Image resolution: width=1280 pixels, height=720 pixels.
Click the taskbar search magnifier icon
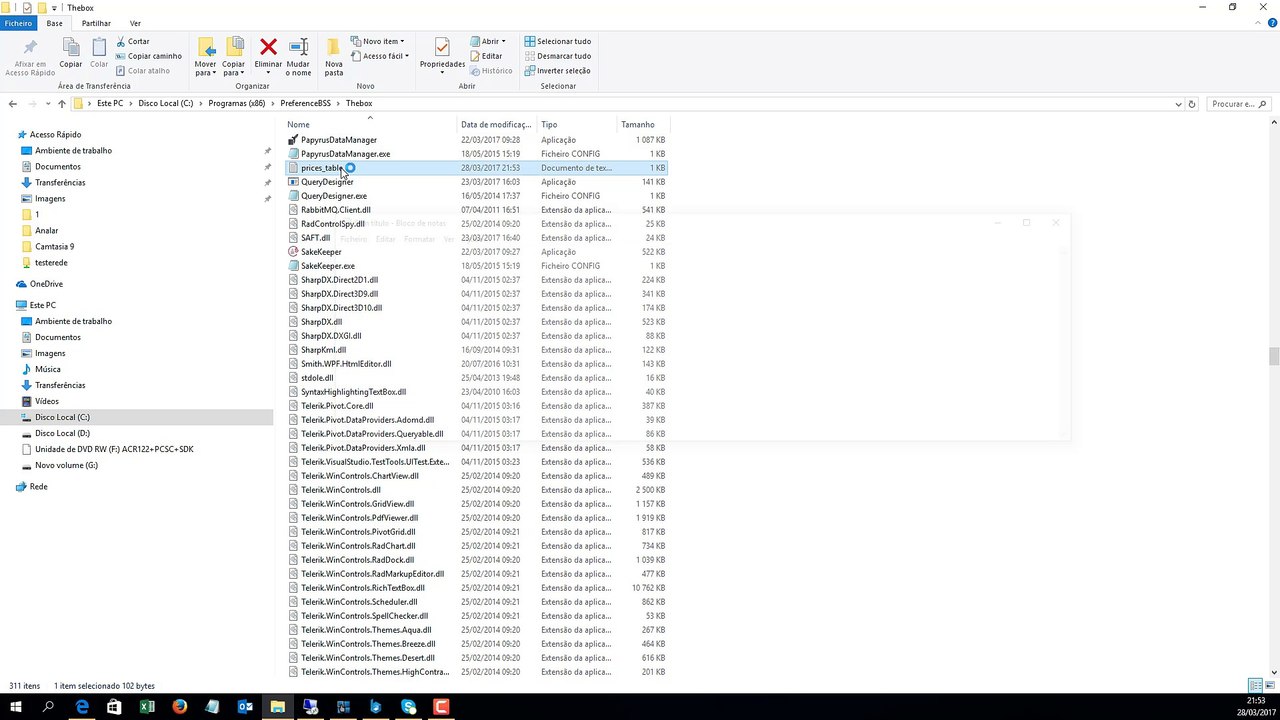click(x=48, y=707)
